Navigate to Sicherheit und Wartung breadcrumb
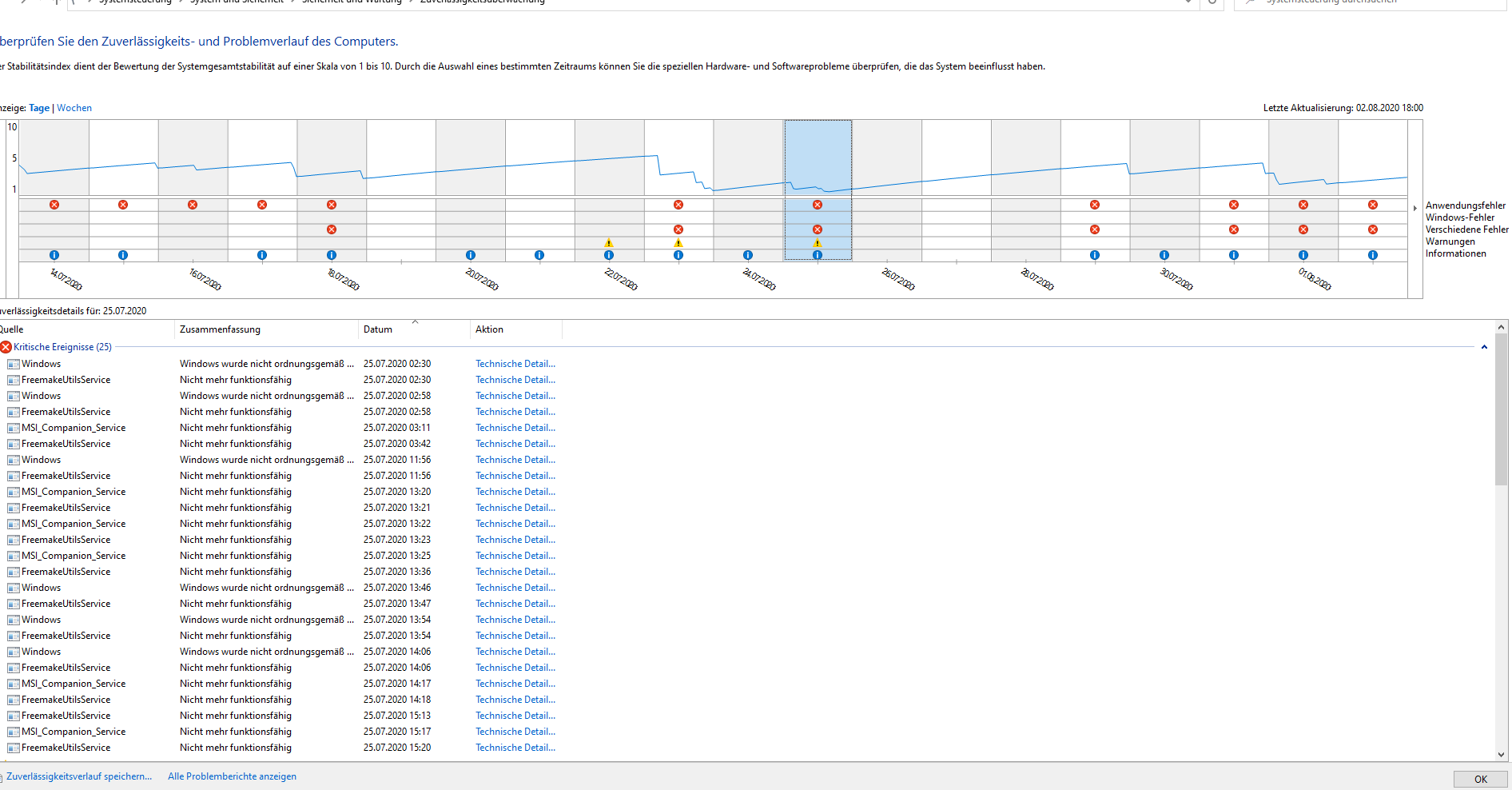1512x790 pixels. pos(352,2)
